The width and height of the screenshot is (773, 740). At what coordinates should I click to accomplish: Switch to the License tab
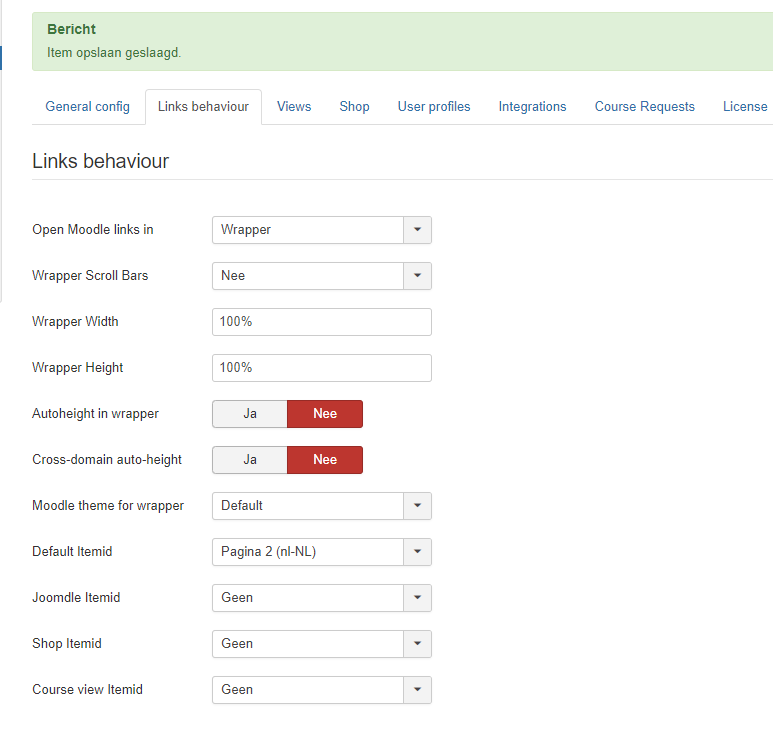click(x=745, y=107)
